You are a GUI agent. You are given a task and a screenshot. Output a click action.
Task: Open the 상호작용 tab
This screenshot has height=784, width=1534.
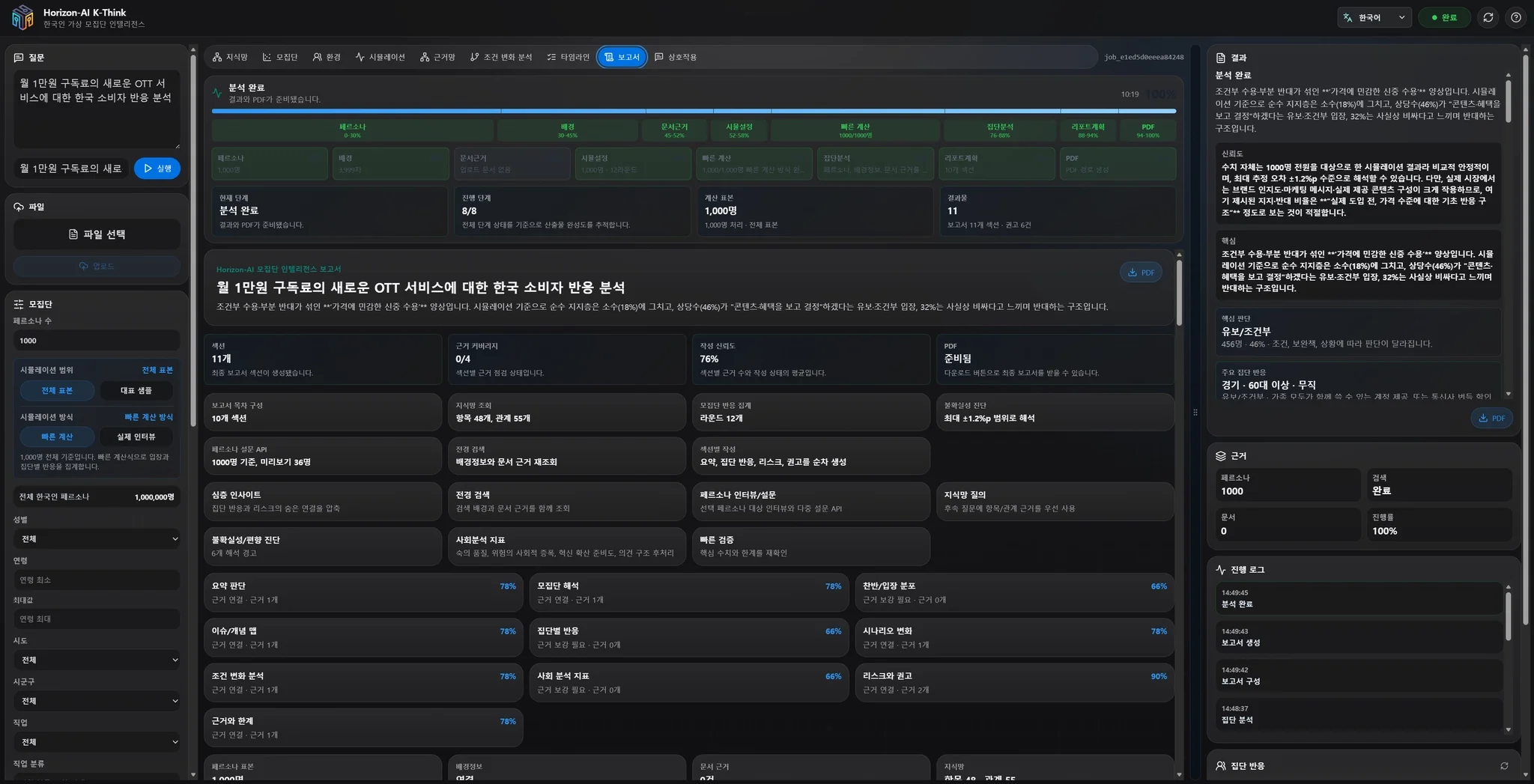[x=676, y=57]
